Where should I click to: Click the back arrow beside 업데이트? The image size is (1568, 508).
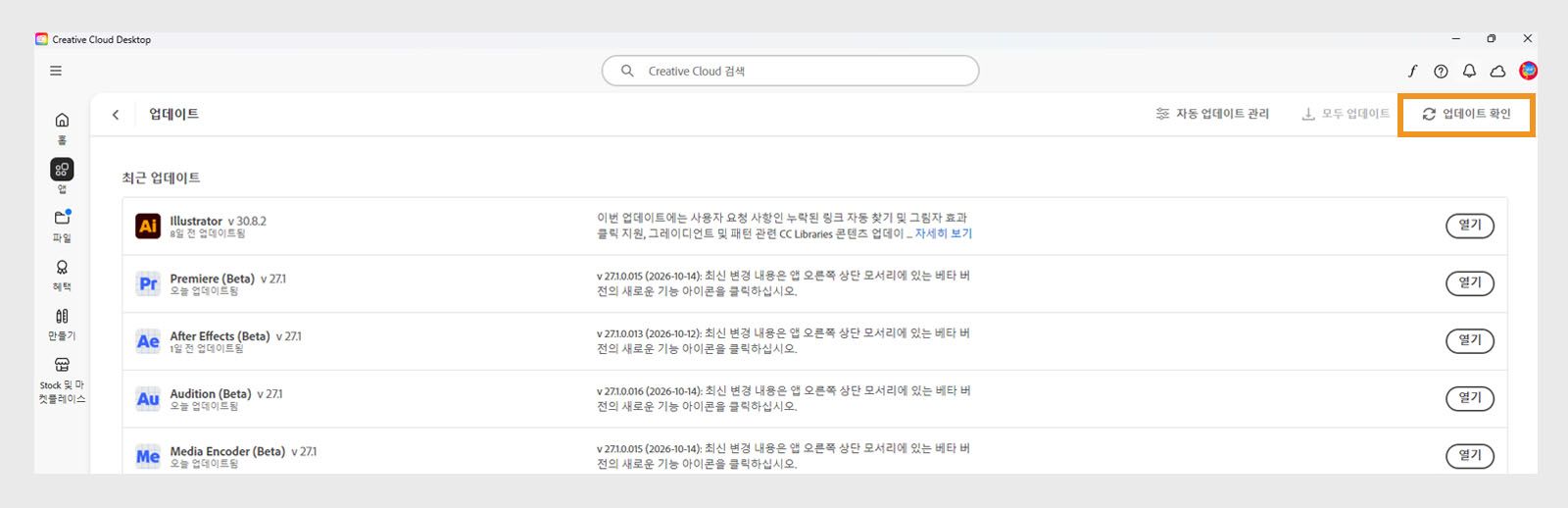point(116,115)
